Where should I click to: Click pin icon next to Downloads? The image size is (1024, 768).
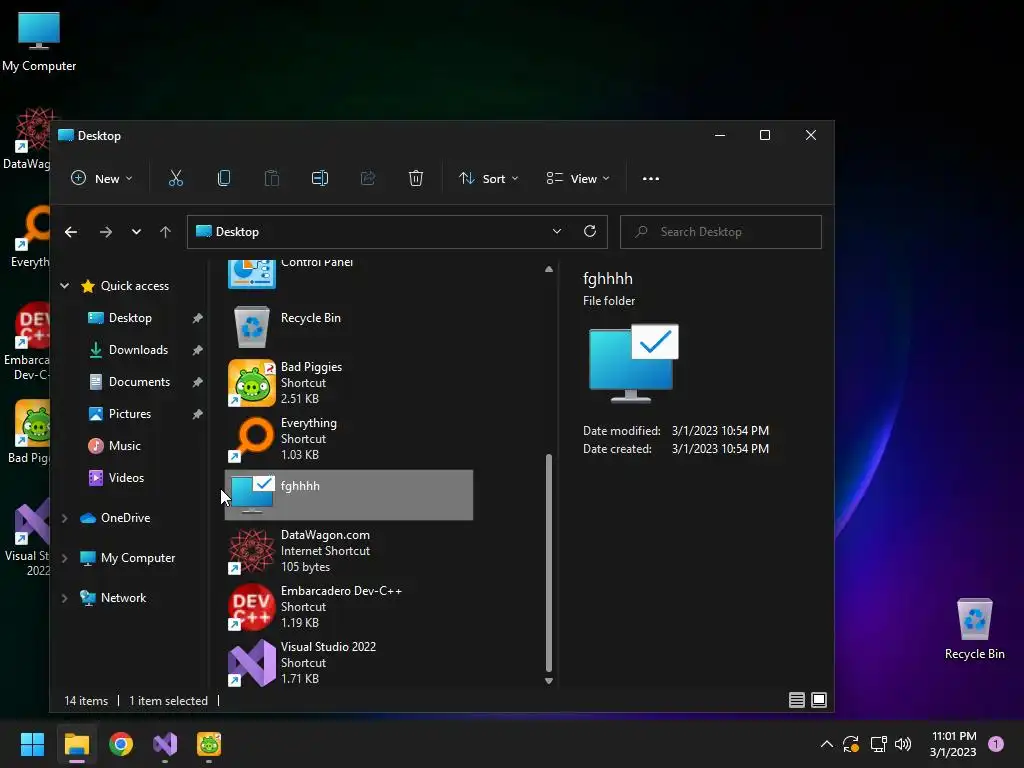[x=197, y=350]
